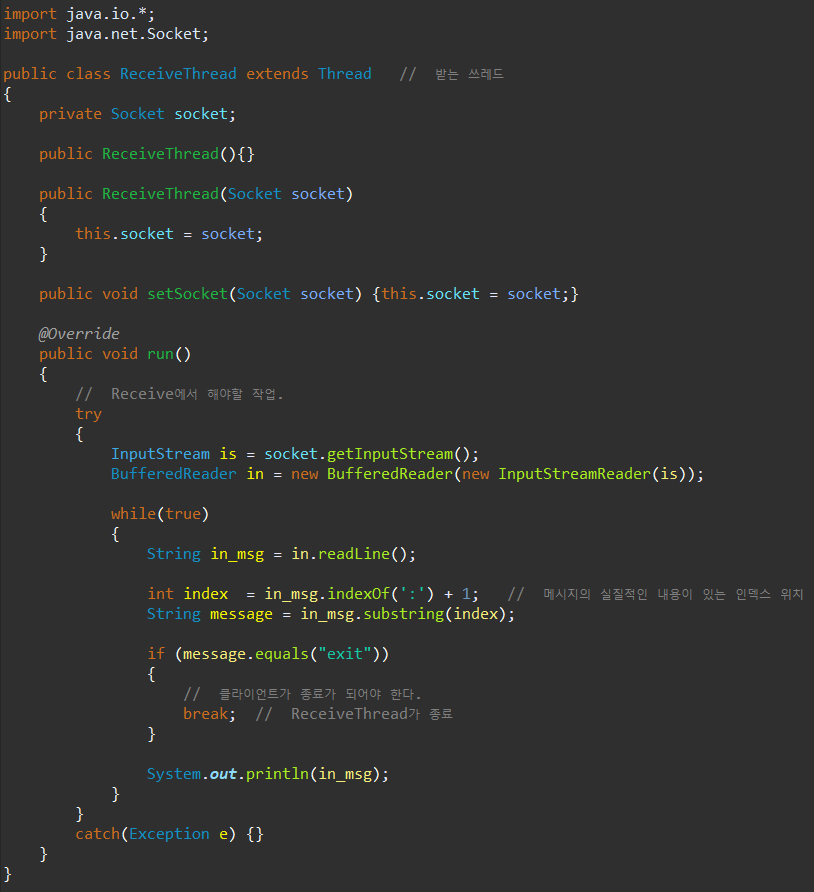Click the 'try' keyword
The width and height of the screenshot is (814, 892).
[89, 414]
